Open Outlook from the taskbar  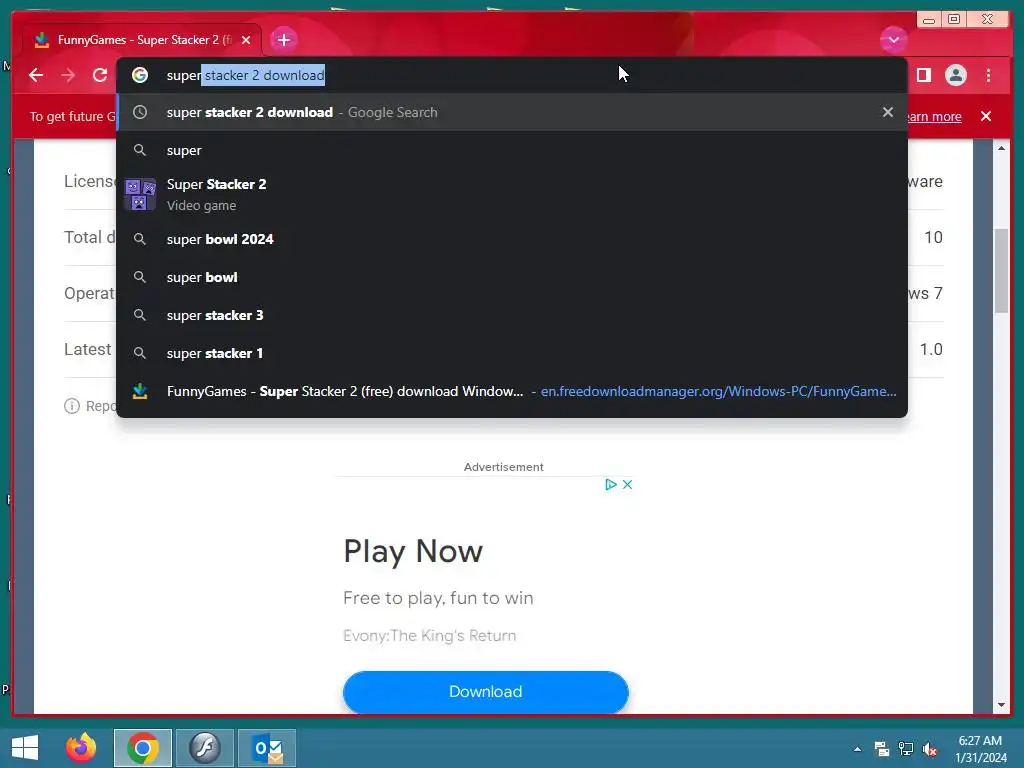click(x=267, y=748)
